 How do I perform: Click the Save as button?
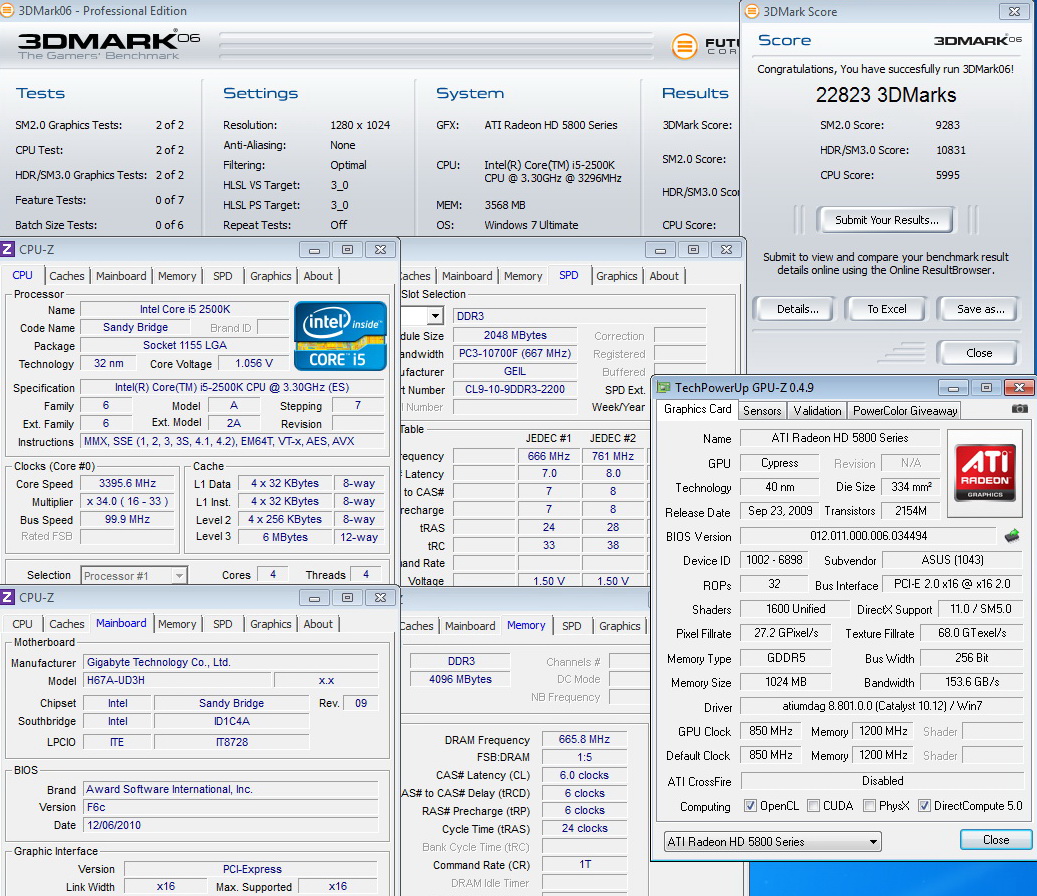(x=979, y=309)
